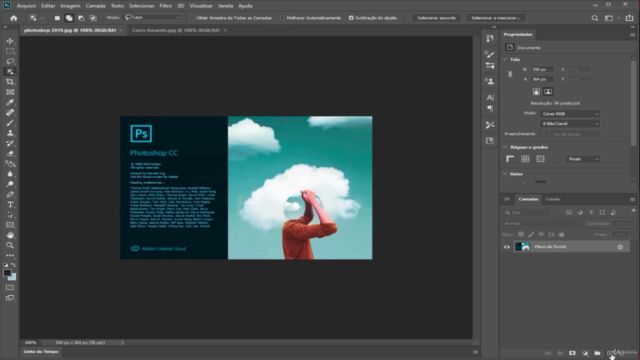Screen dimensions: 640x360
Task: Set canvas to landscape orientation
Action: (x=548, y=92)
